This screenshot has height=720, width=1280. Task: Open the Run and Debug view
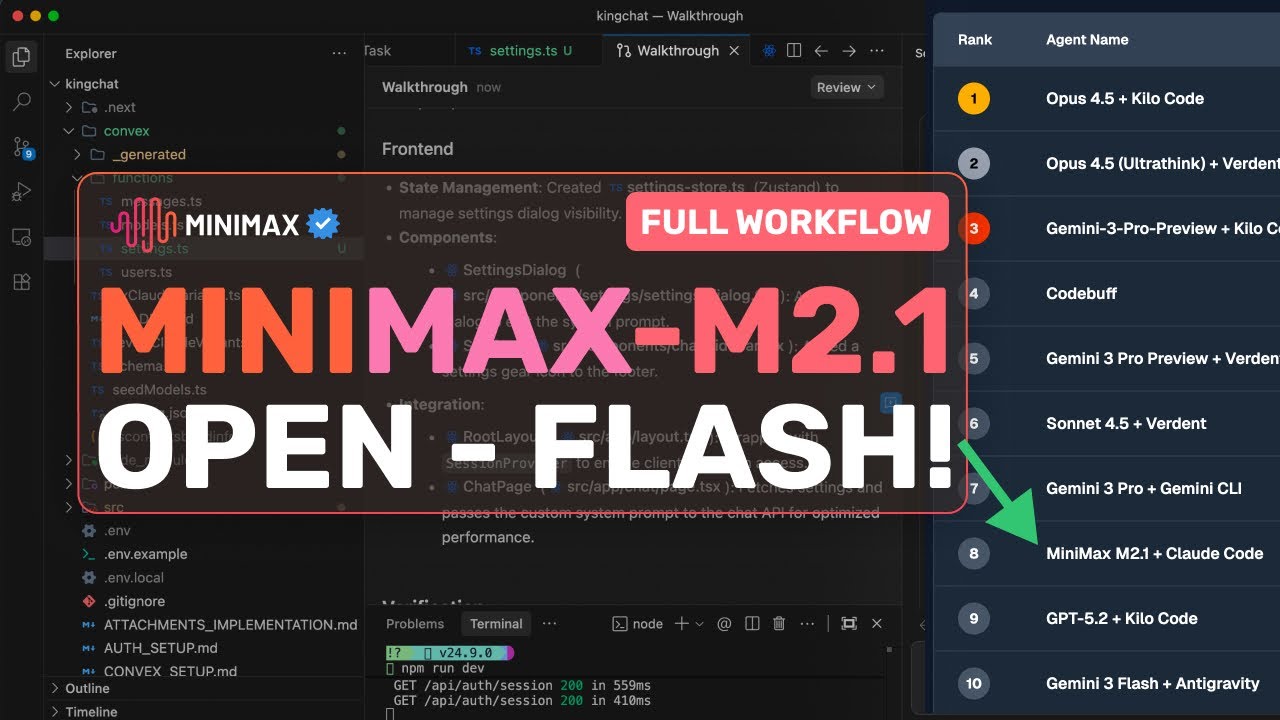(x=21, y=192)
